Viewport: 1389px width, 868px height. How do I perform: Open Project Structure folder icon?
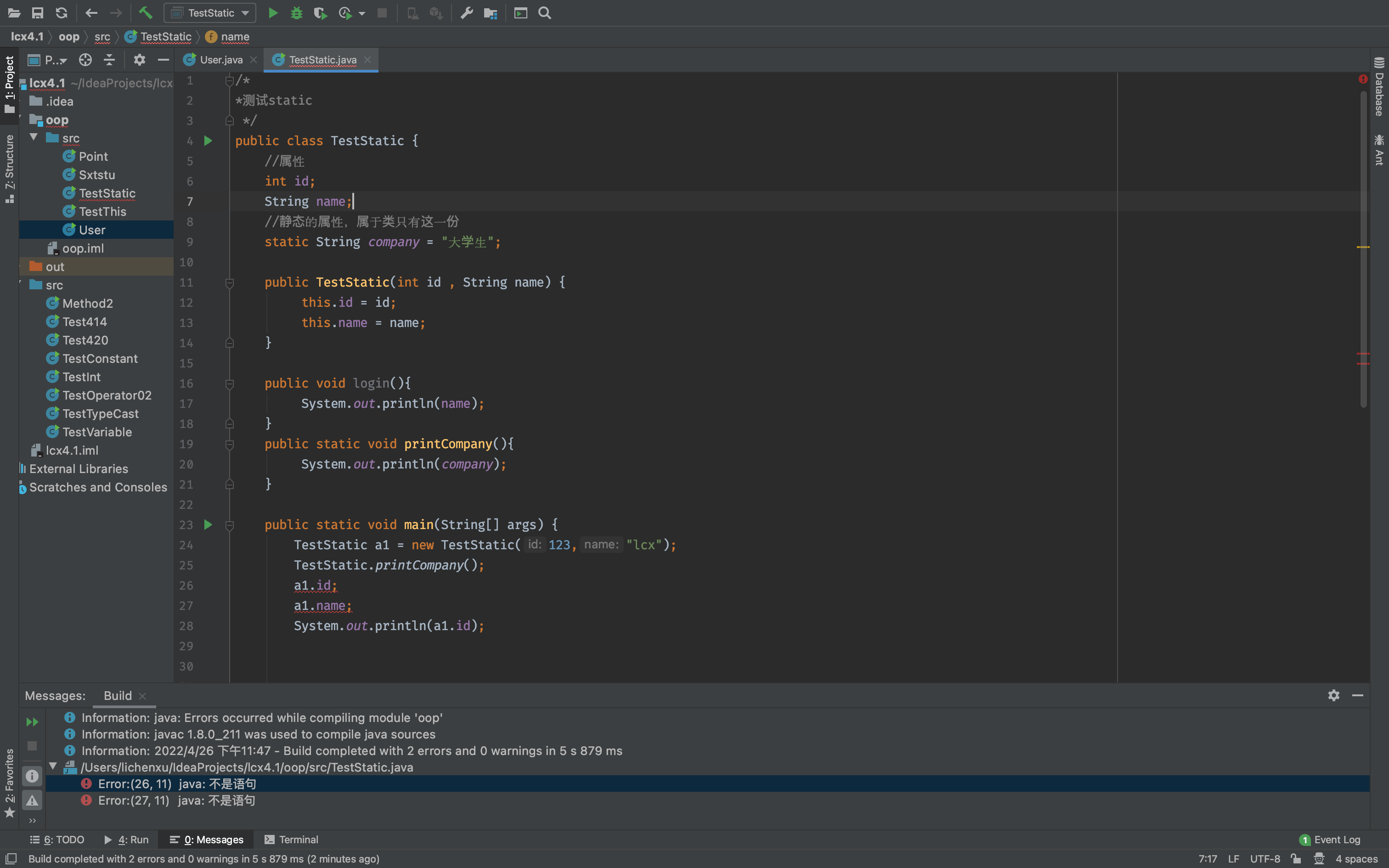pos(490,13)
